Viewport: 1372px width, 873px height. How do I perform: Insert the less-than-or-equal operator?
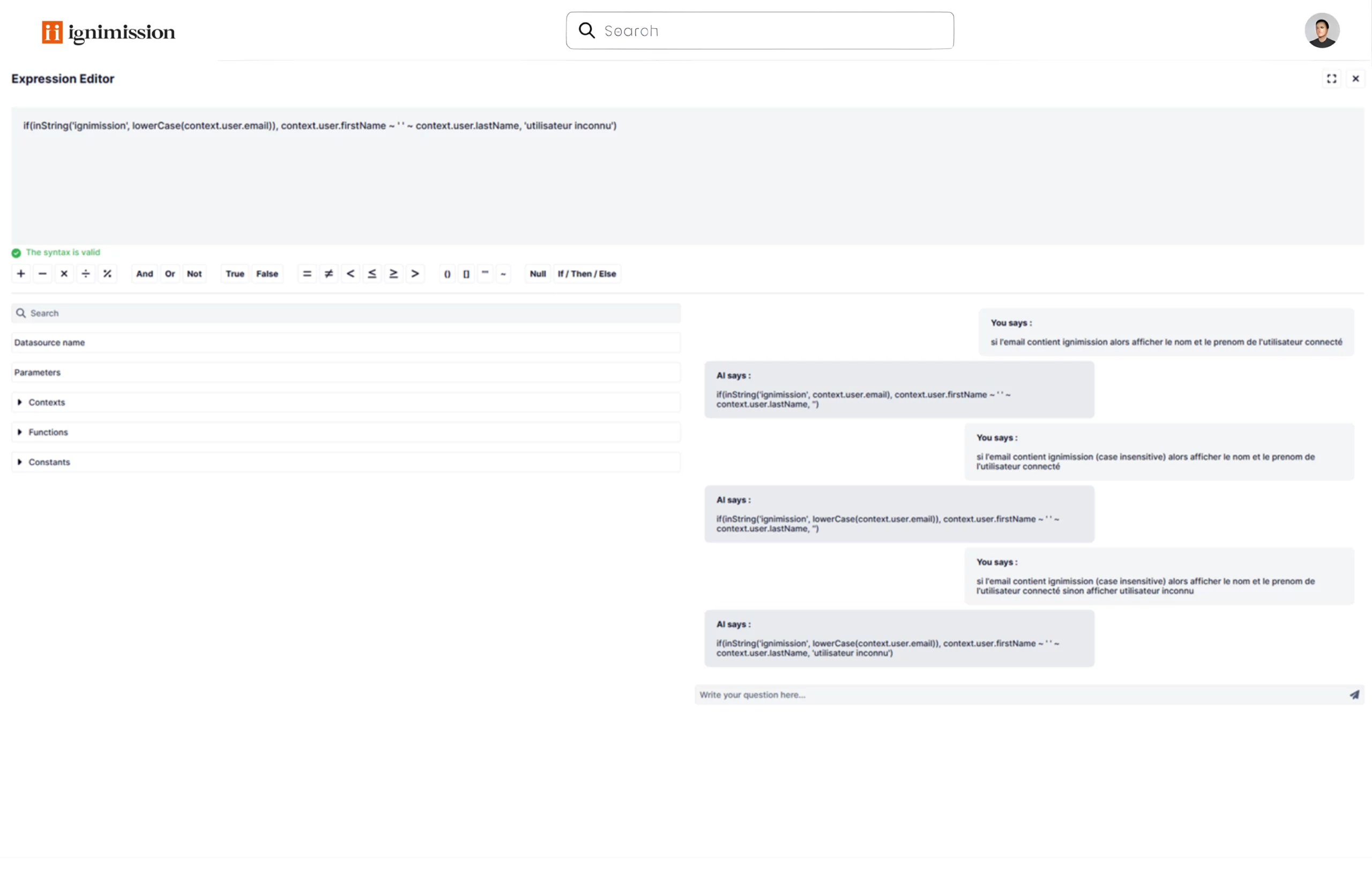[372, 273]
